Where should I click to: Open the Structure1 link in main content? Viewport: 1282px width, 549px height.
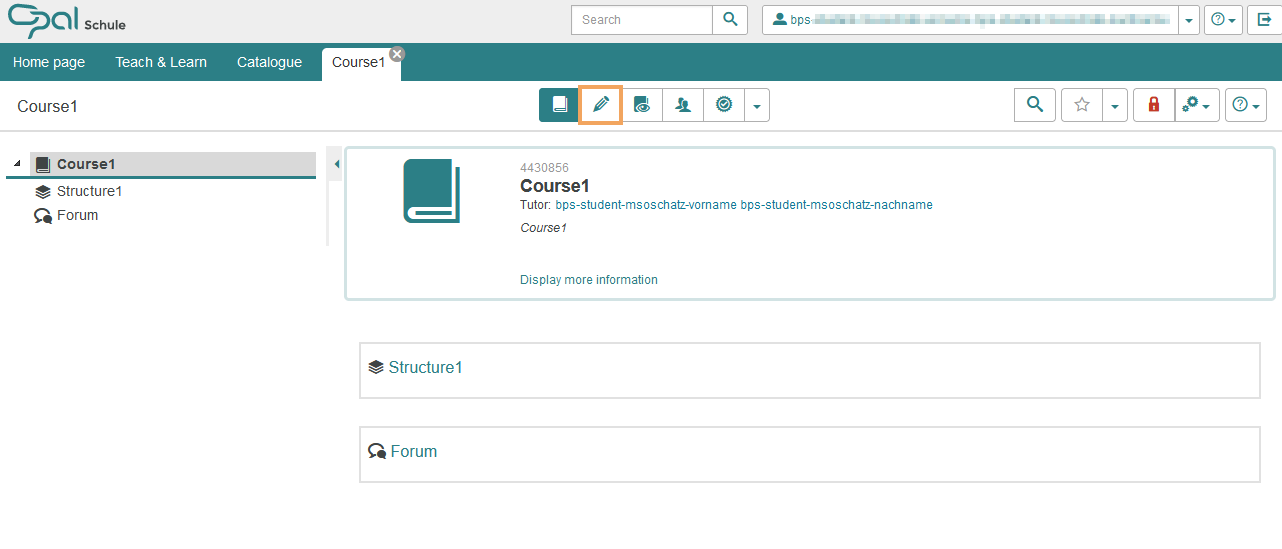(x=425, y=367)
